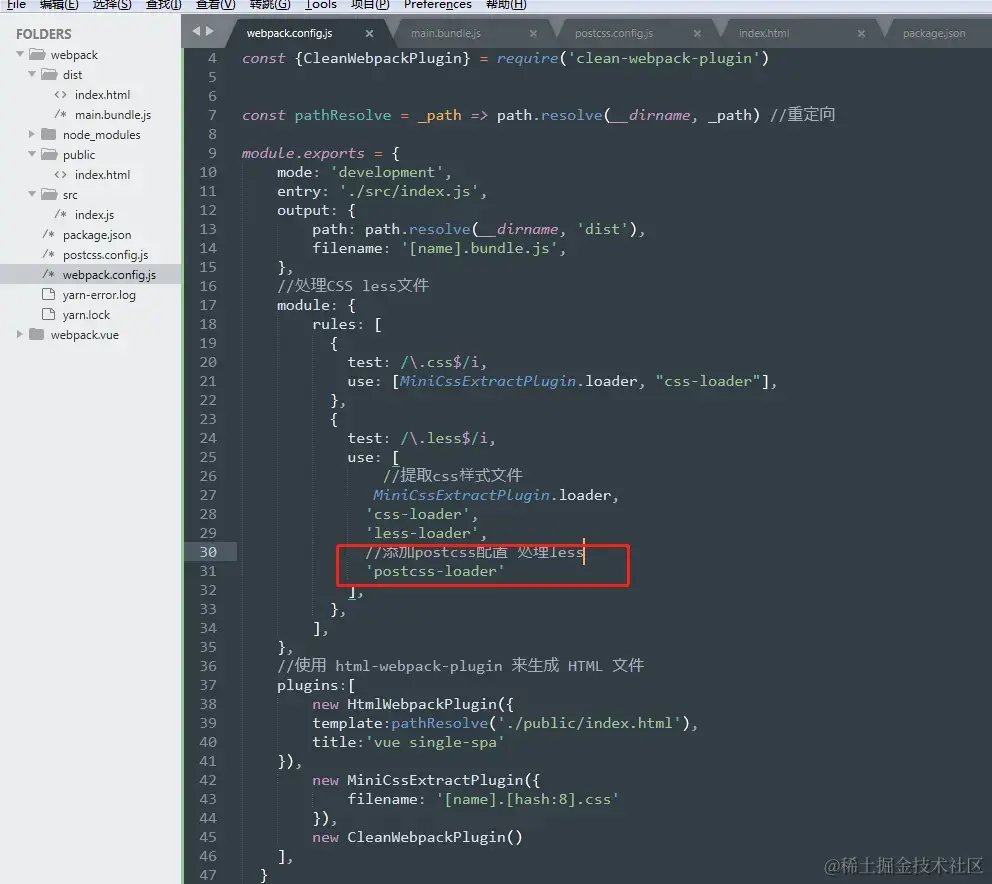This screenshot has width=992, height=884.
Task: Open index.html under public folder
Action: [102, 175]
